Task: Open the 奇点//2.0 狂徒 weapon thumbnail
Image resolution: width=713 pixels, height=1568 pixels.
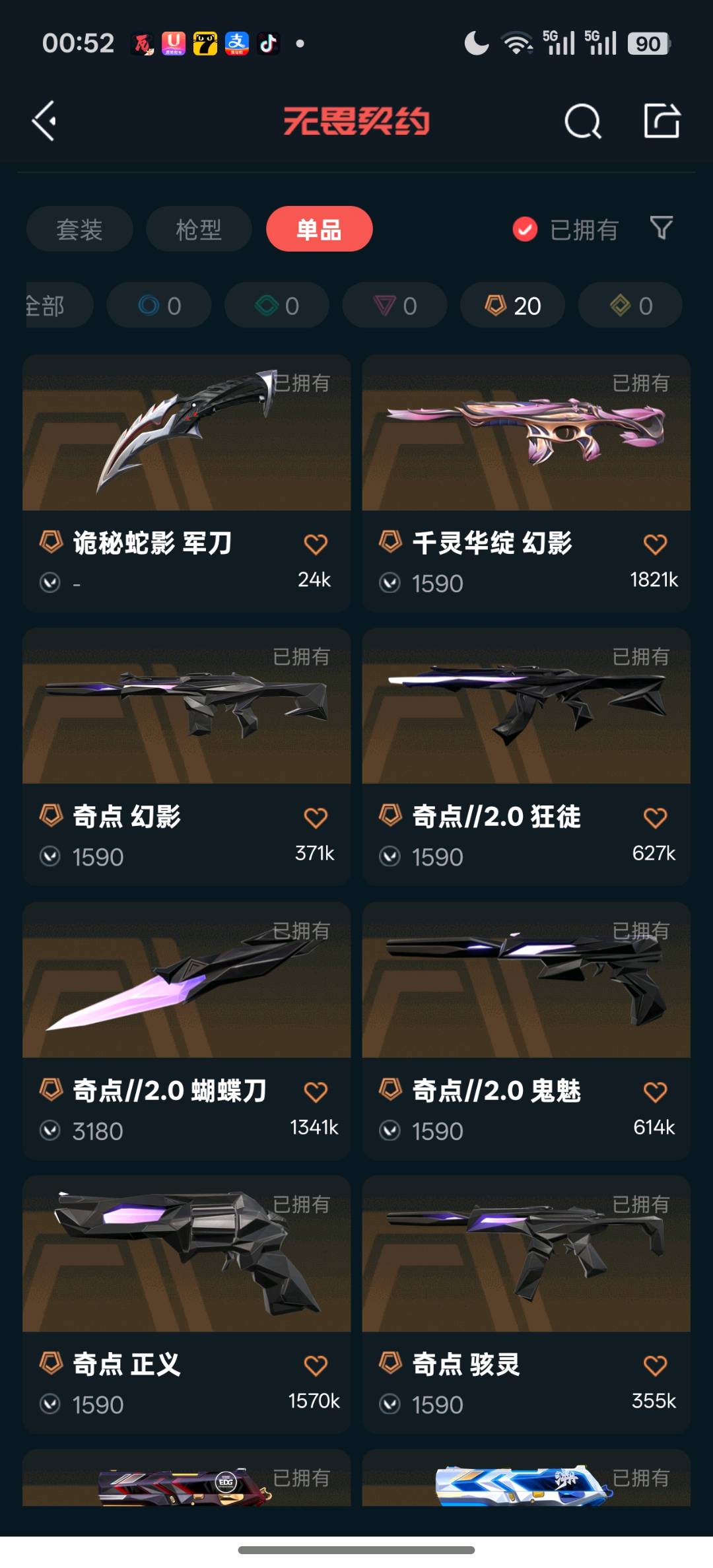Action: click(x=526, y=706)
